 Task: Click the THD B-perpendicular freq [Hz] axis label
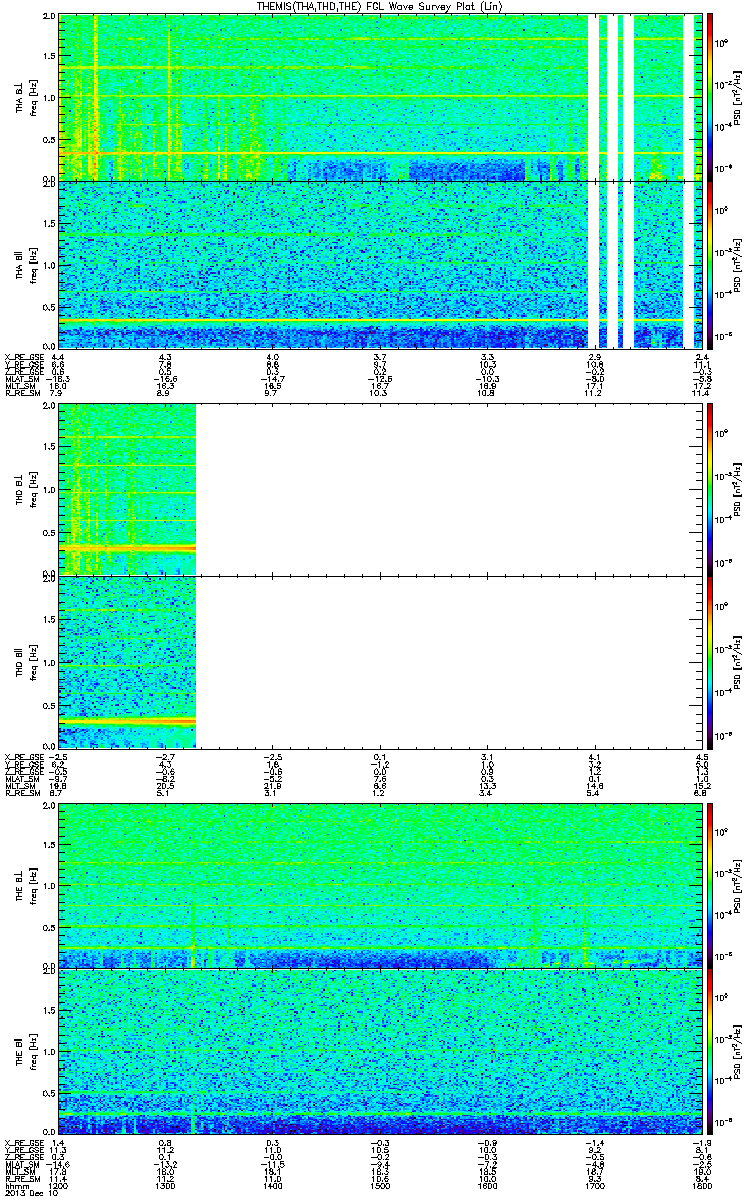point(32,490)
